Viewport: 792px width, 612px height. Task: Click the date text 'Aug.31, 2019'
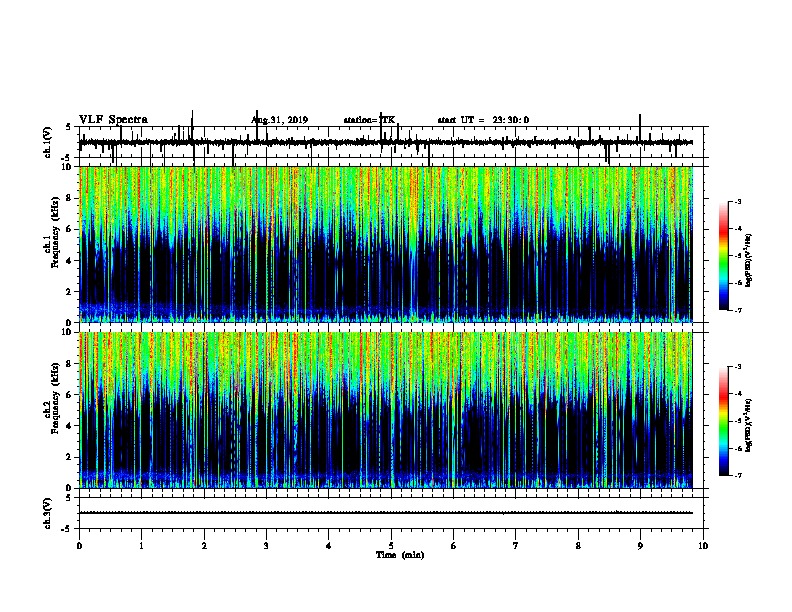click(279, 120)
